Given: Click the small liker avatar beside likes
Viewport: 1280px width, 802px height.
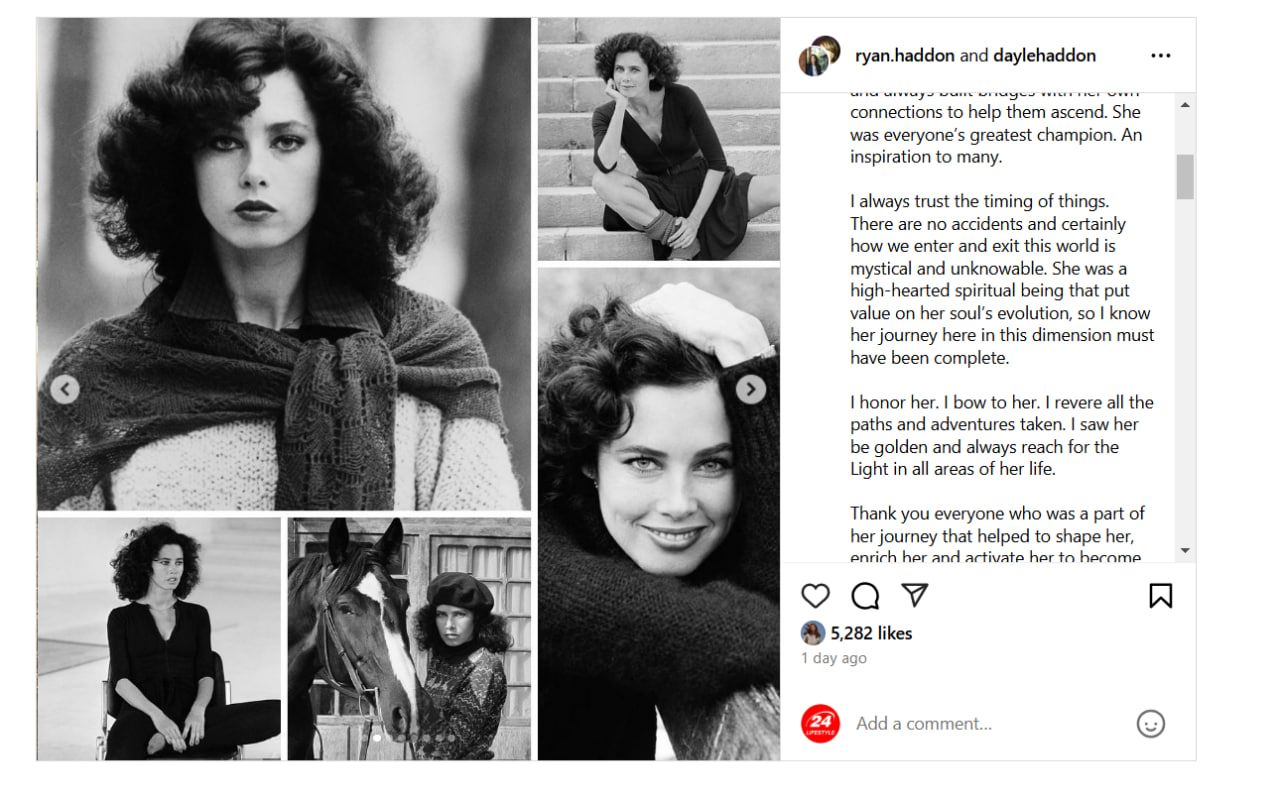Looking at the screenshot, I should click(x=813, y=633).
